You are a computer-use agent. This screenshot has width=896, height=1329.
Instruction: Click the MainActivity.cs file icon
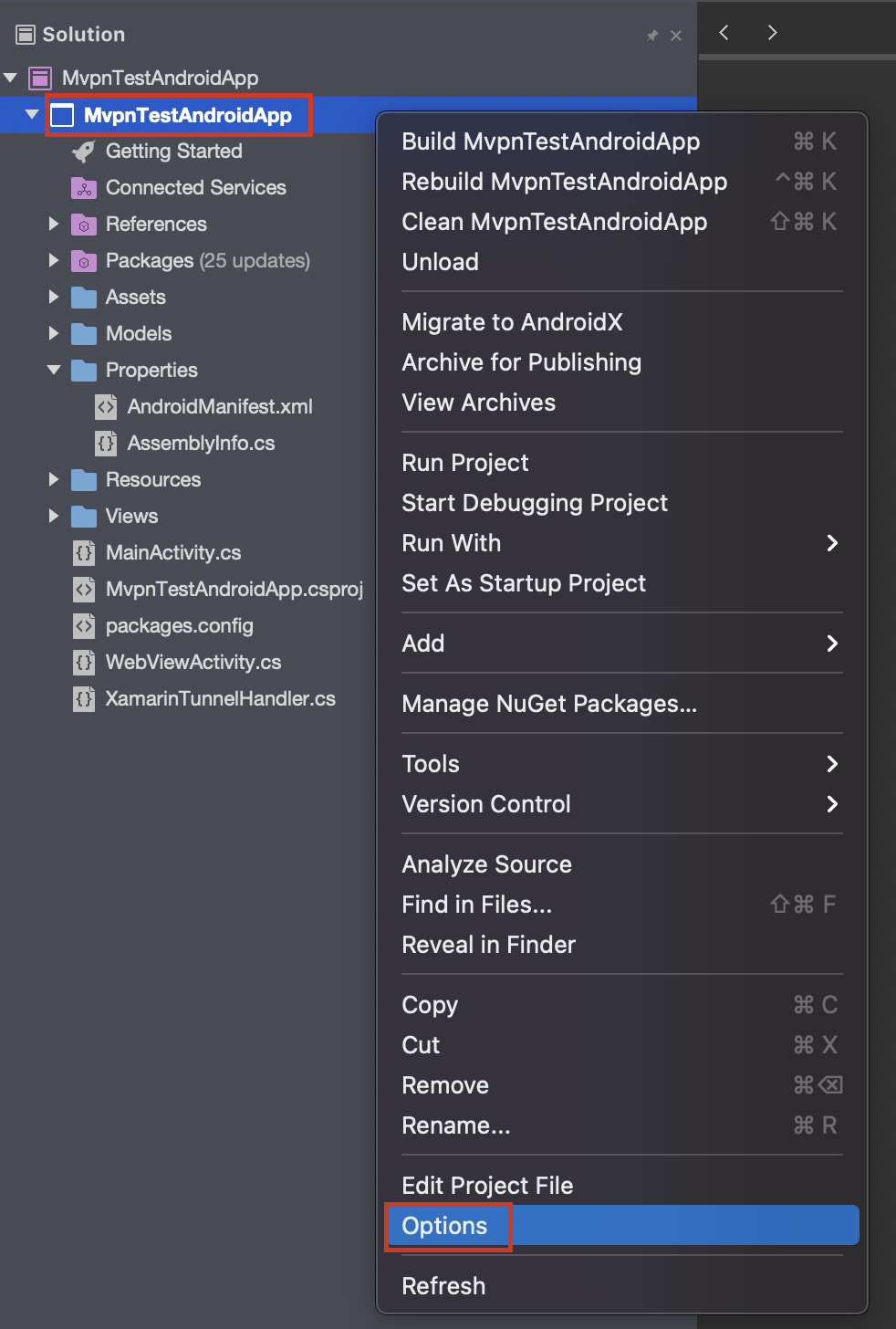click(84, 553)
